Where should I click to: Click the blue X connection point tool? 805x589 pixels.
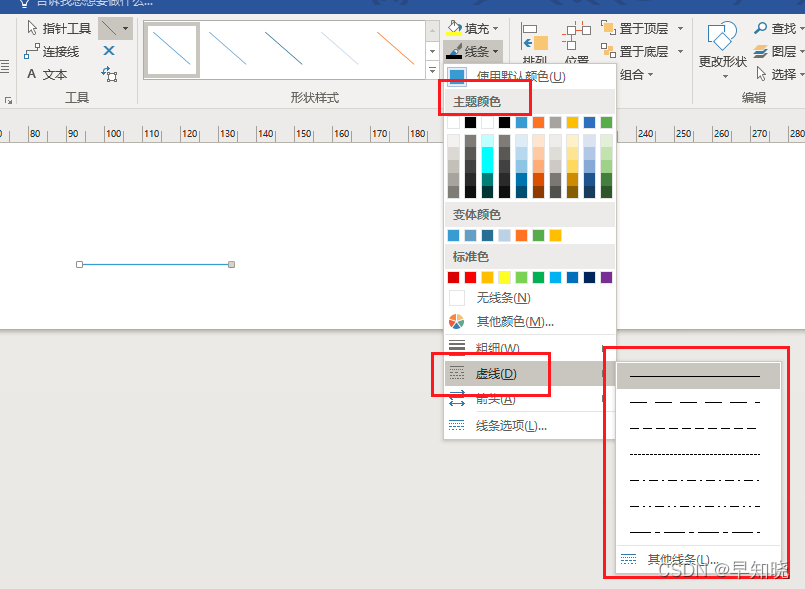[109, 51]
